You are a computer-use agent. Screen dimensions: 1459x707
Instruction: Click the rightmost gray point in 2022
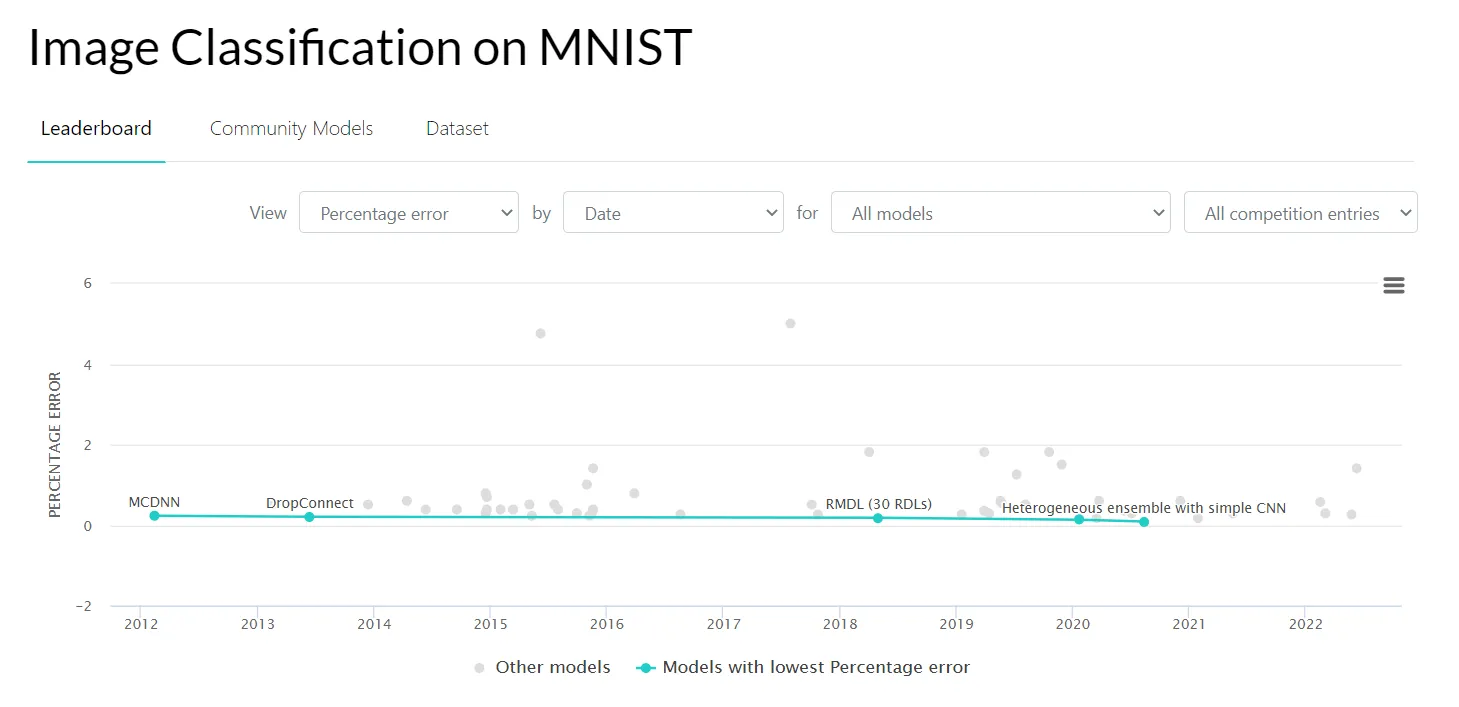click(x=1356, y=468)
